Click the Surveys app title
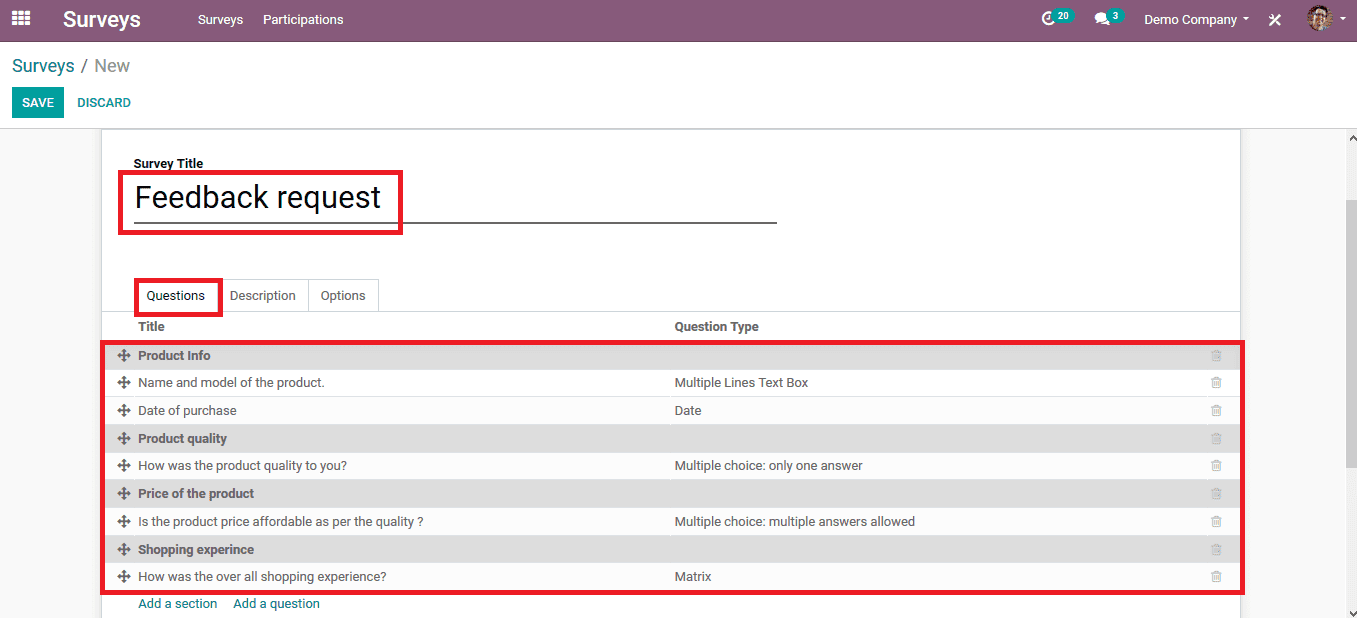This screenshot has width=1357, height=621. click(x=102, y=19)
